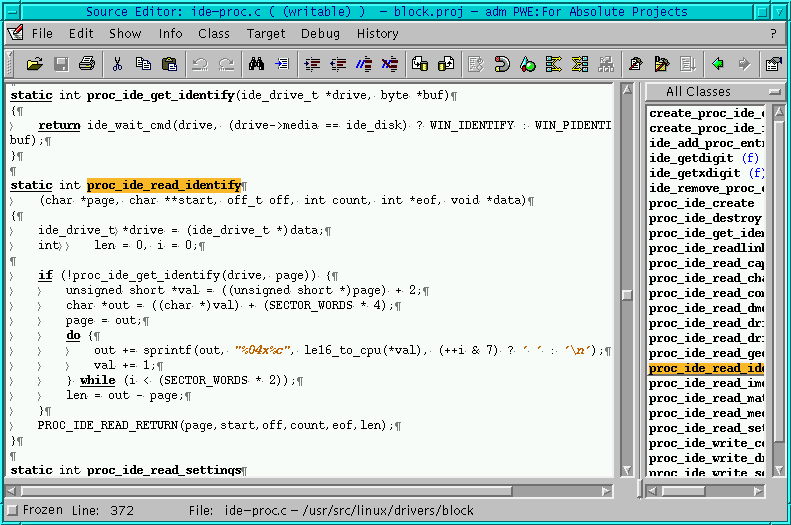Click the editor vertical scrollbar thumb
Viewport: 791px width, 525px height.
pyautogui.click(x=626, y=296)
